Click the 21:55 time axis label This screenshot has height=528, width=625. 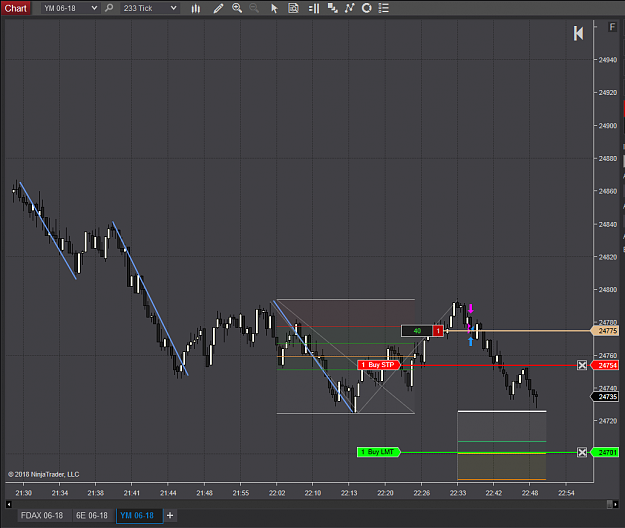[x=240, y=493]
